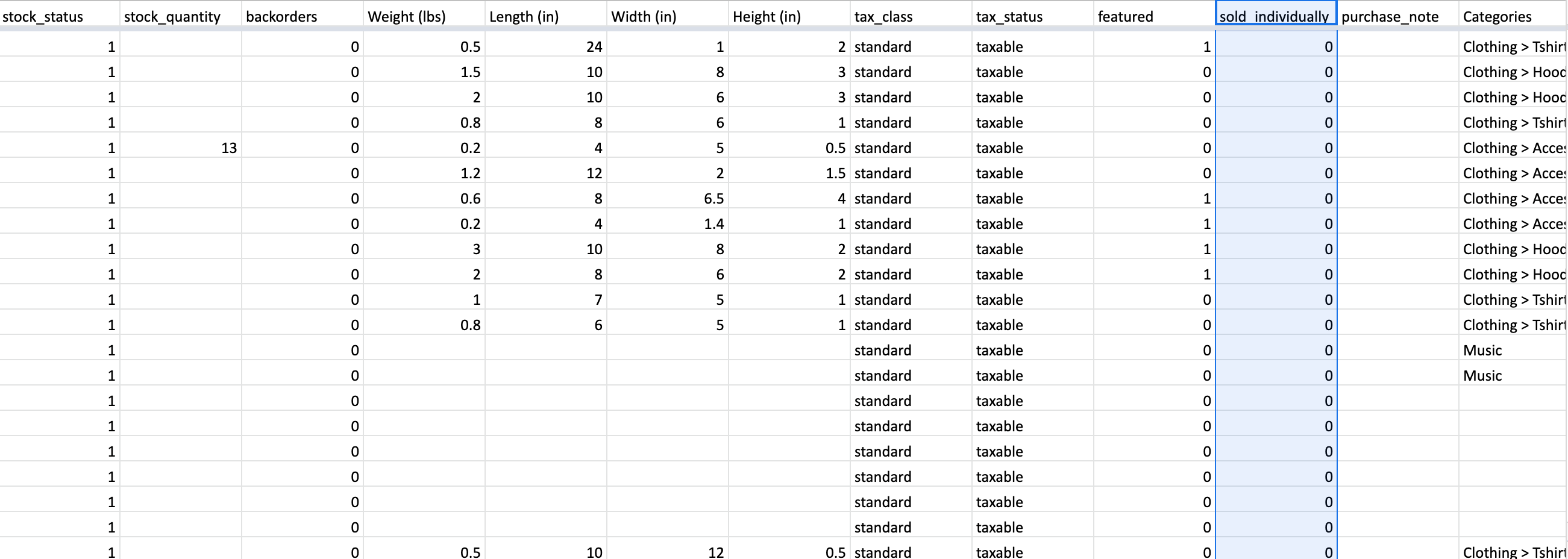Select the Width (in) header cell
The image size is (1568, 559).
pyautogui.click(x=668, y=16)
